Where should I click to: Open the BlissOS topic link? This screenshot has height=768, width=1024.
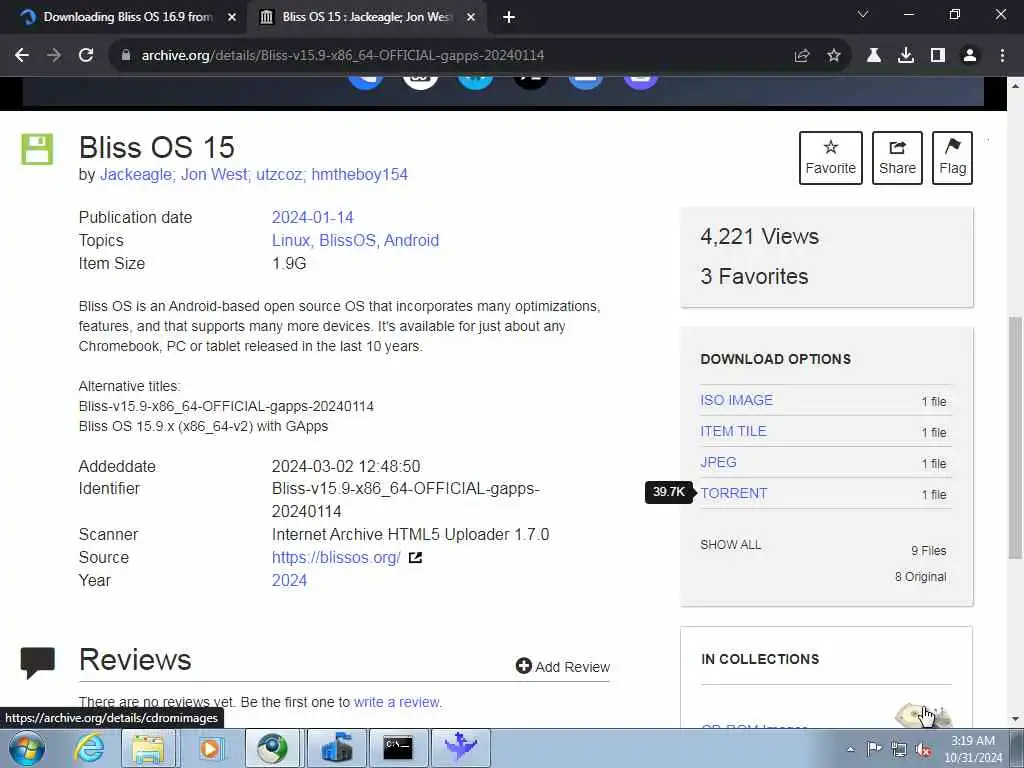tap(349, 240)
